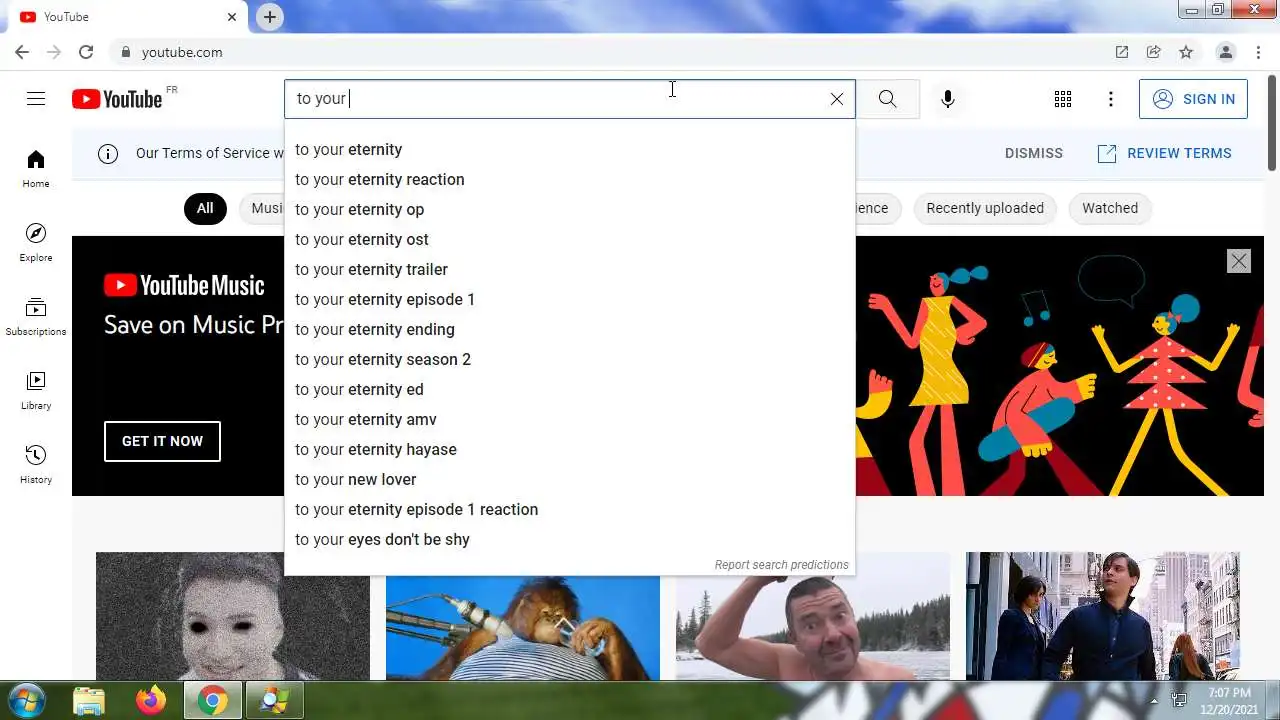Screen dimensions: 1280x720
Task: Close the YouTube browser tab
Action: [232, 17]
